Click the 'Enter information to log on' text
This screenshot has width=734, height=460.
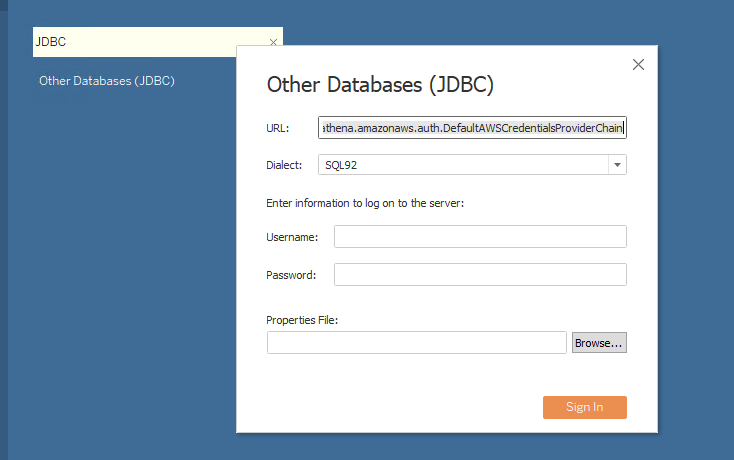click(365, 203)
